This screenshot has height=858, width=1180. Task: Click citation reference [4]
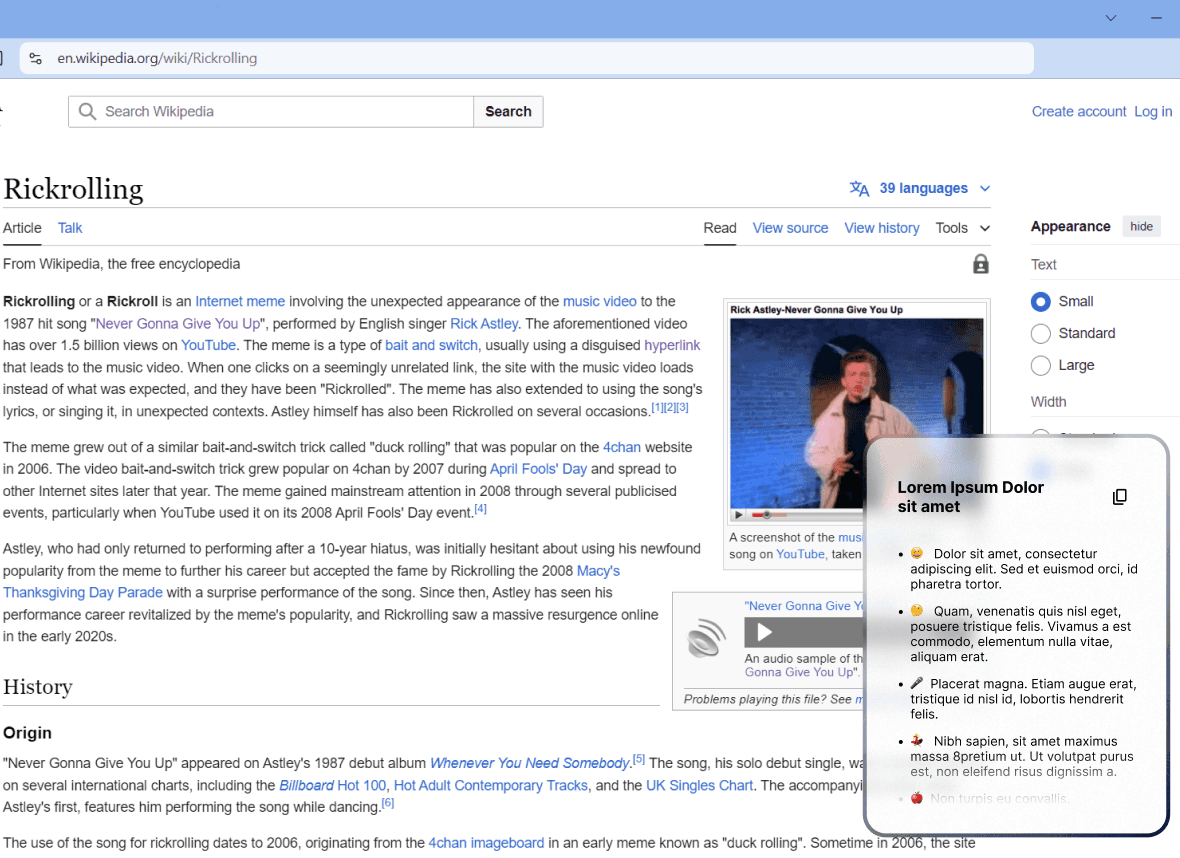point(480,509)
